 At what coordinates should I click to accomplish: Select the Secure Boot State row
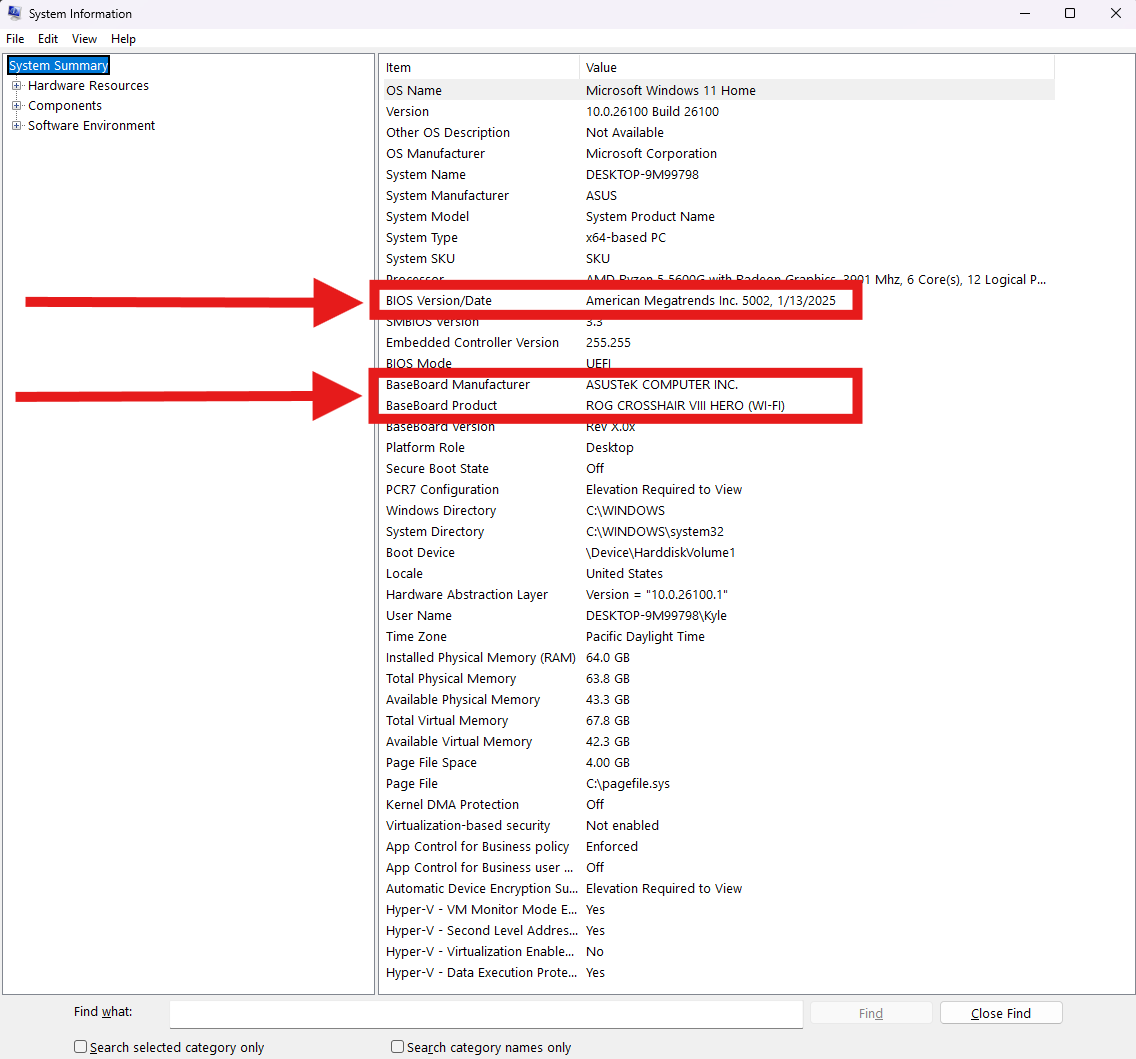pos(718,469)
